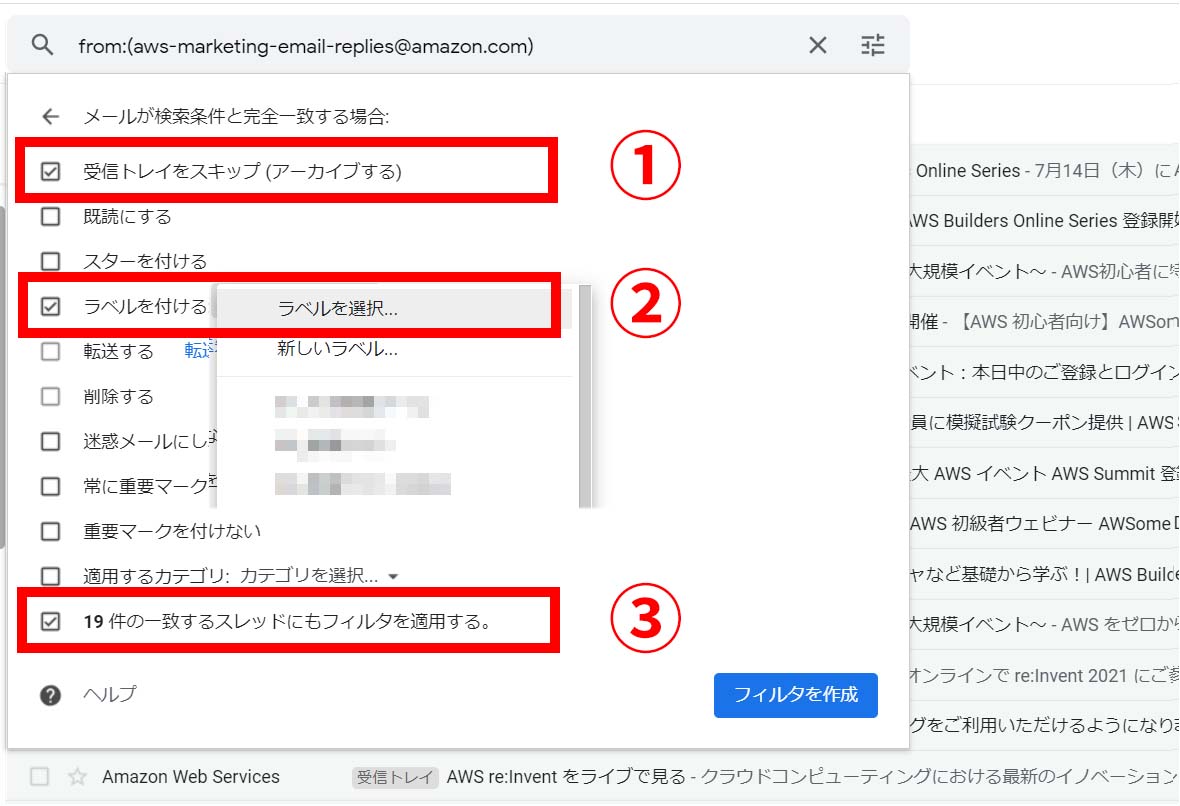The height and width of the screenshot is (806, 1180).
Task: Check 既読にする checkbox
Action: (x=50, y=217)
